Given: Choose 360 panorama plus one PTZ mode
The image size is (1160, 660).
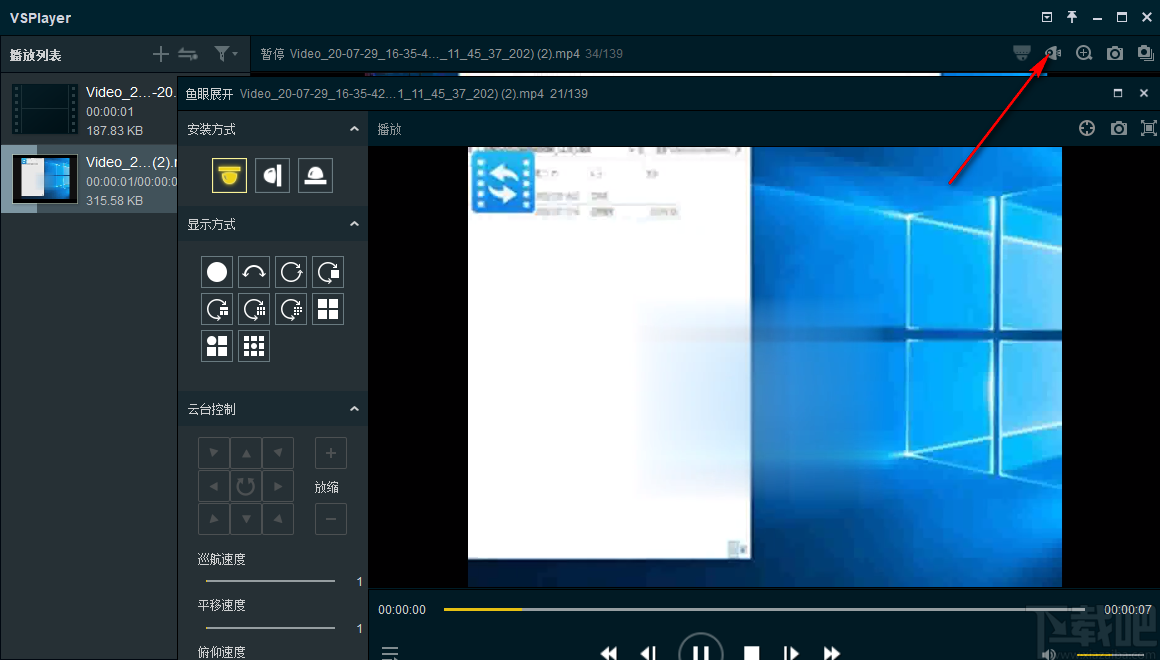Looking at the screenshot, I should tap(328, 272).
